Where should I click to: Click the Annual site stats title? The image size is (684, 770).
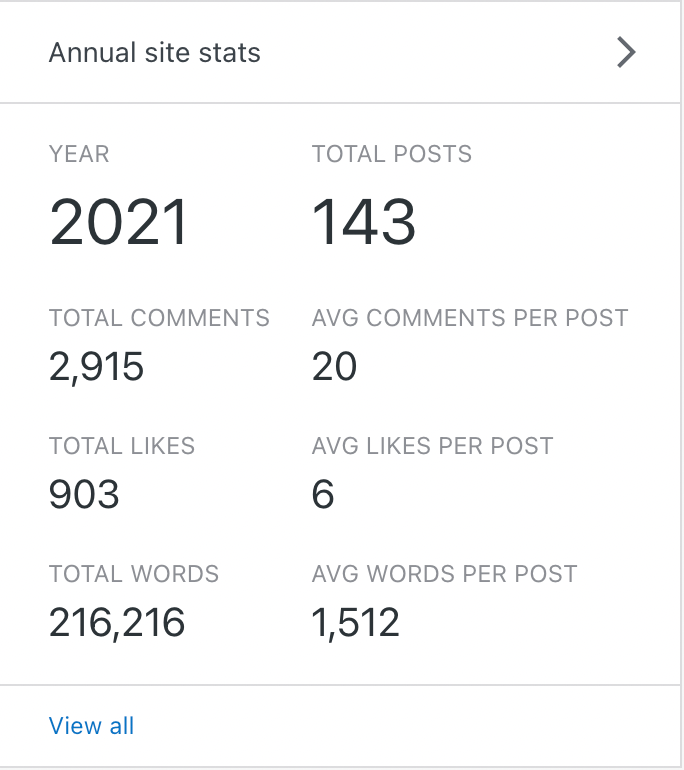click(x=155, y=53)
